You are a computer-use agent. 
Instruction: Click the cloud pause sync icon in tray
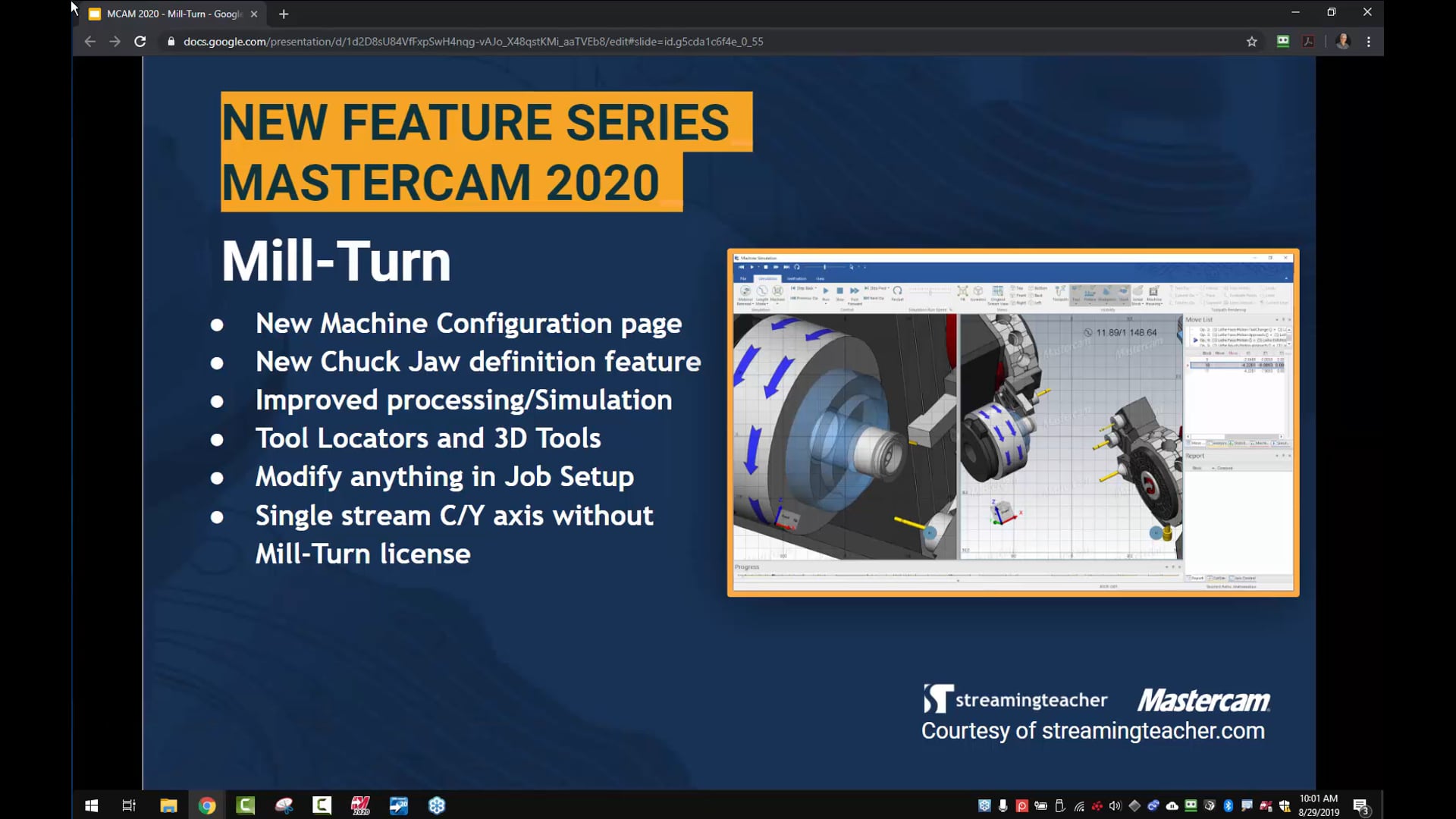pyautogui.click(x=1172, y=806)
